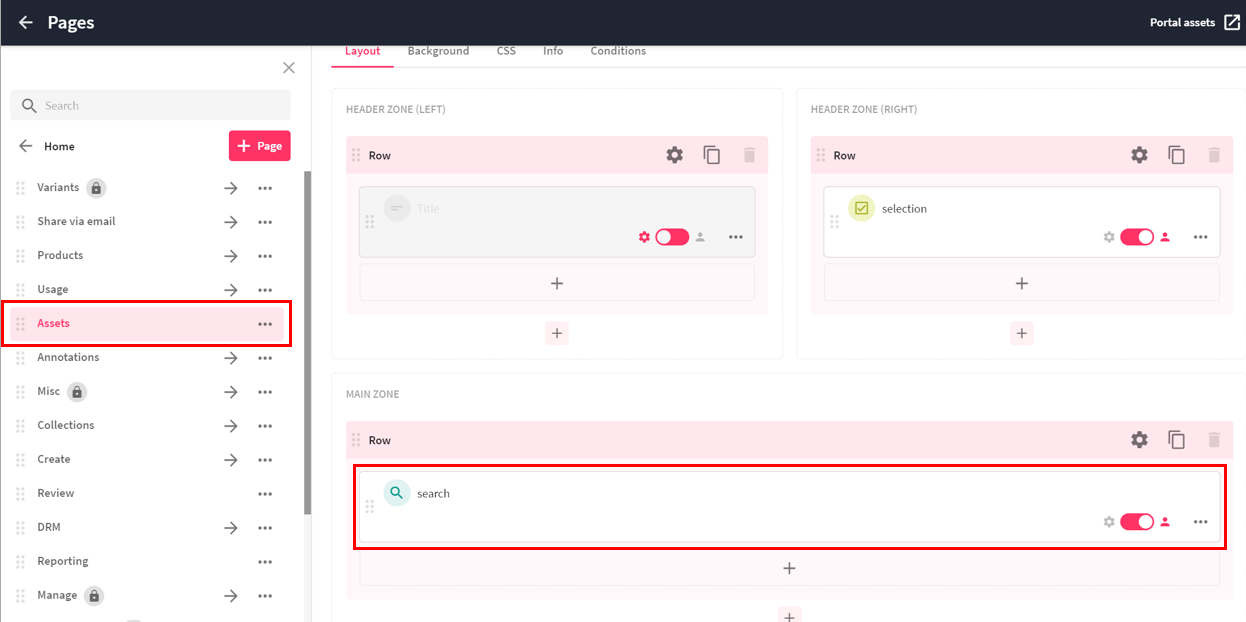The width and height of the screenshot is (1246, 622).
Task: Expand Share via email arrow
Action: click(231, 222)
